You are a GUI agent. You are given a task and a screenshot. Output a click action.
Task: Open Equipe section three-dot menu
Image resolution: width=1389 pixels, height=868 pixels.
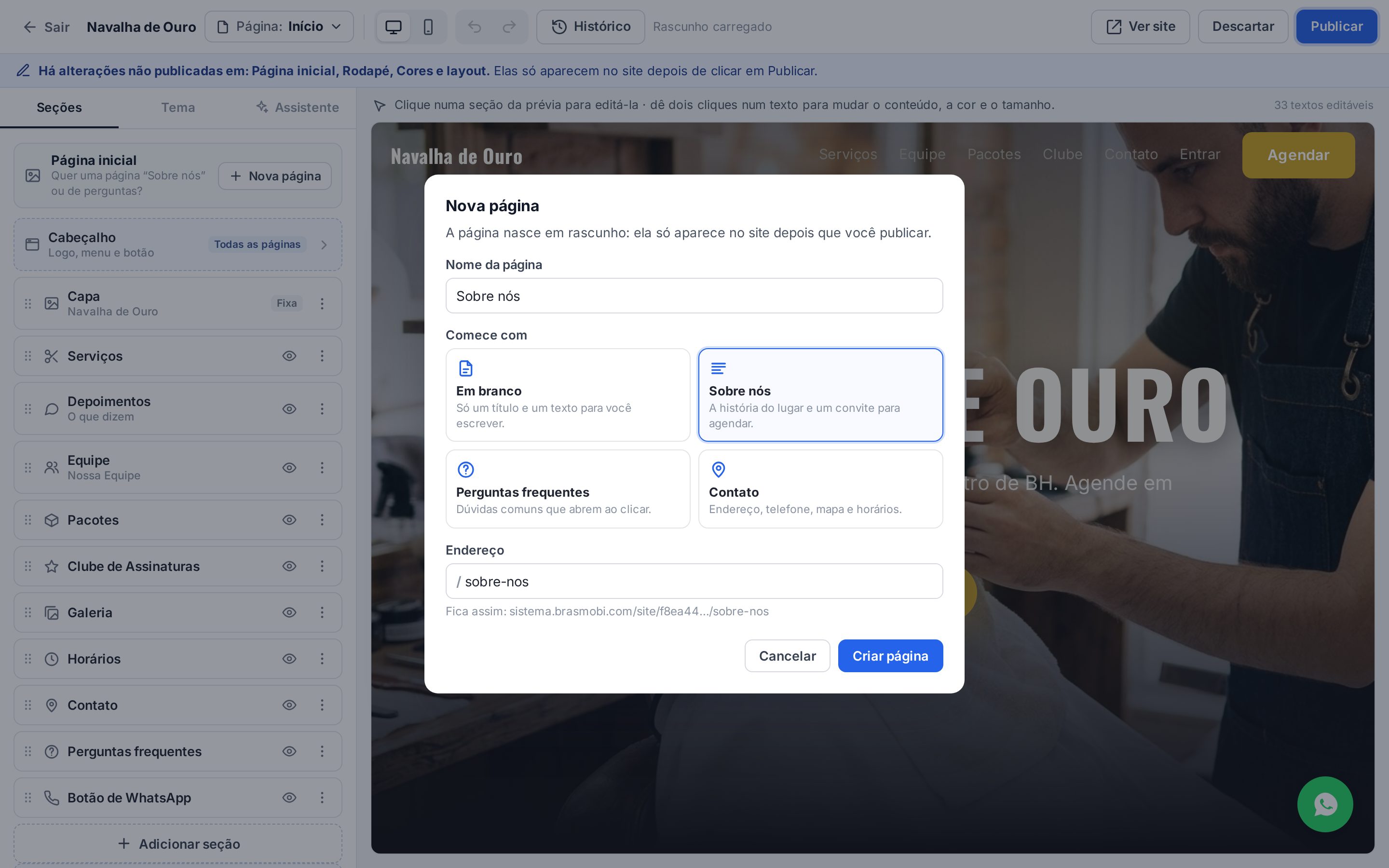[x=322, y=467]
